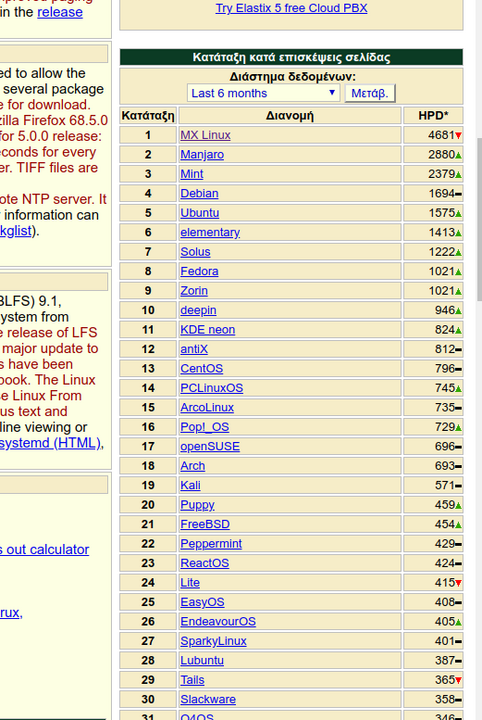Screen dimensions: 482x720
Task: Open the MX Linux distribution link
Action: (205, 135)
